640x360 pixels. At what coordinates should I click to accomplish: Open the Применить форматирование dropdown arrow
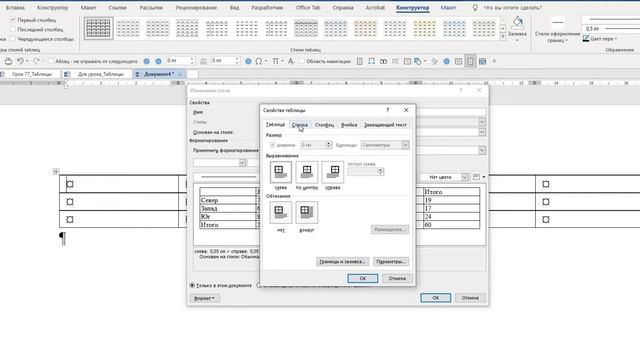click(482, 150)
